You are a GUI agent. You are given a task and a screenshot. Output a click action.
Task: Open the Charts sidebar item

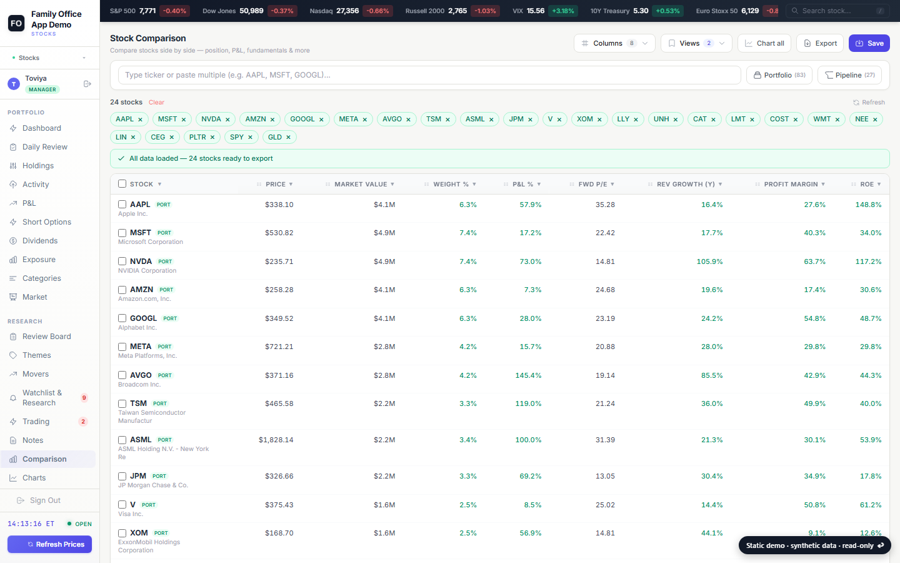(x=34, y=477)
